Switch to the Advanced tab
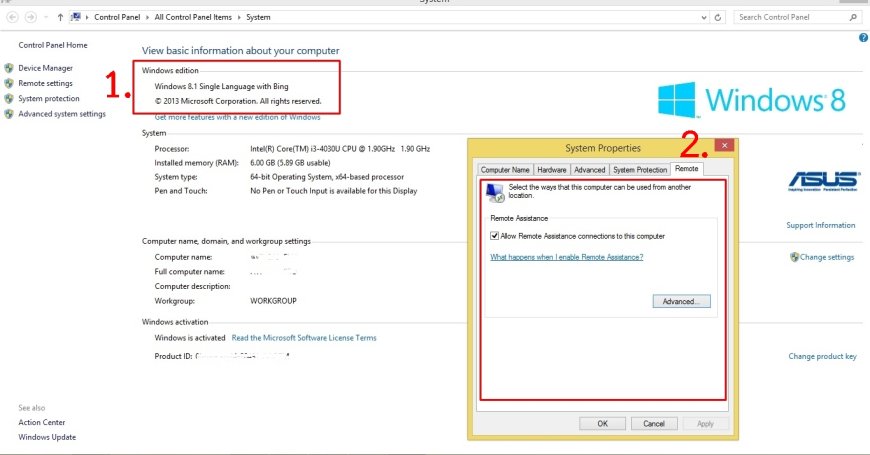The image size is (870, 455). pyautogui.click(x=589, y=170)
